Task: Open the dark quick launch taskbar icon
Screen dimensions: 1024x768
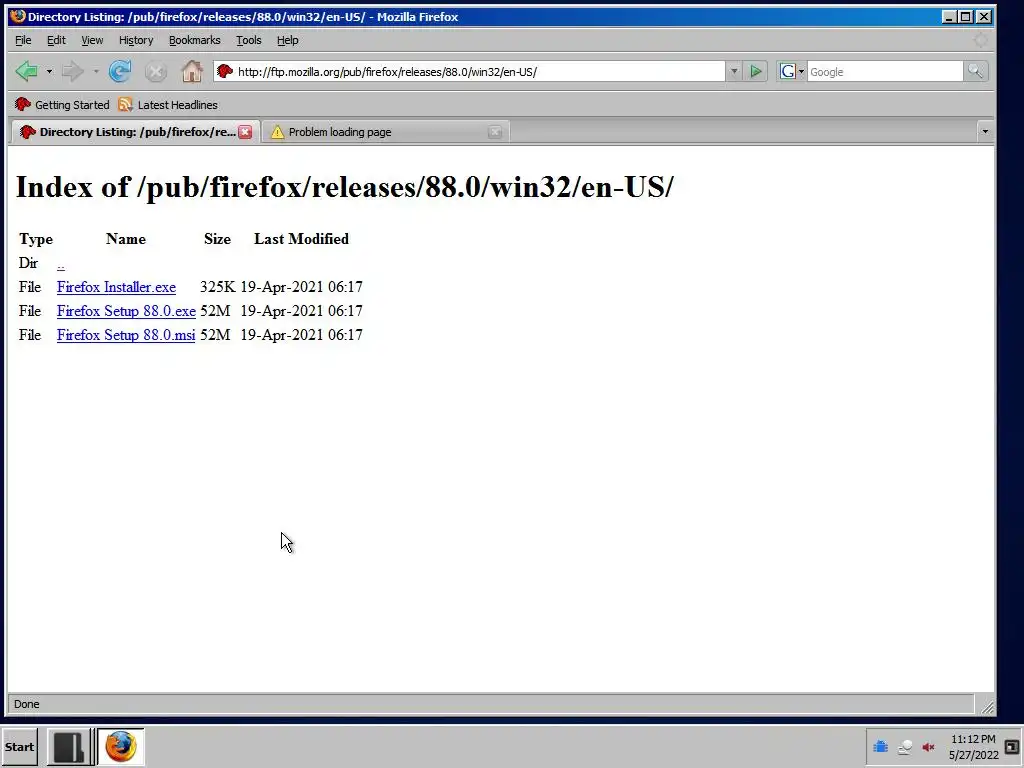Action: pos(69,746)
